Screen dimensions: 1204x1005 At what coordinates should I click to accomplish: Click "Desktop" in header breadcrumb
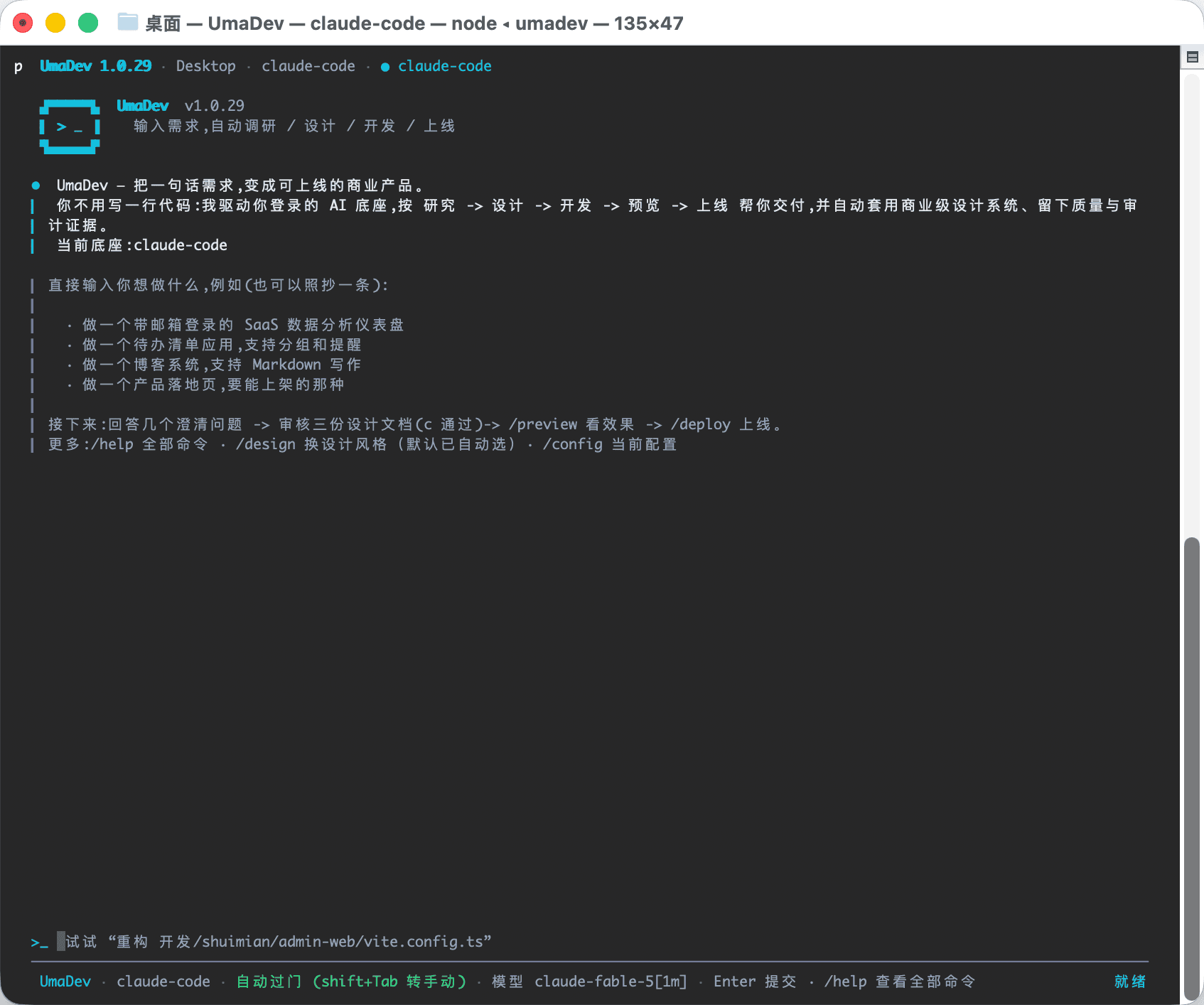point(205,66)
